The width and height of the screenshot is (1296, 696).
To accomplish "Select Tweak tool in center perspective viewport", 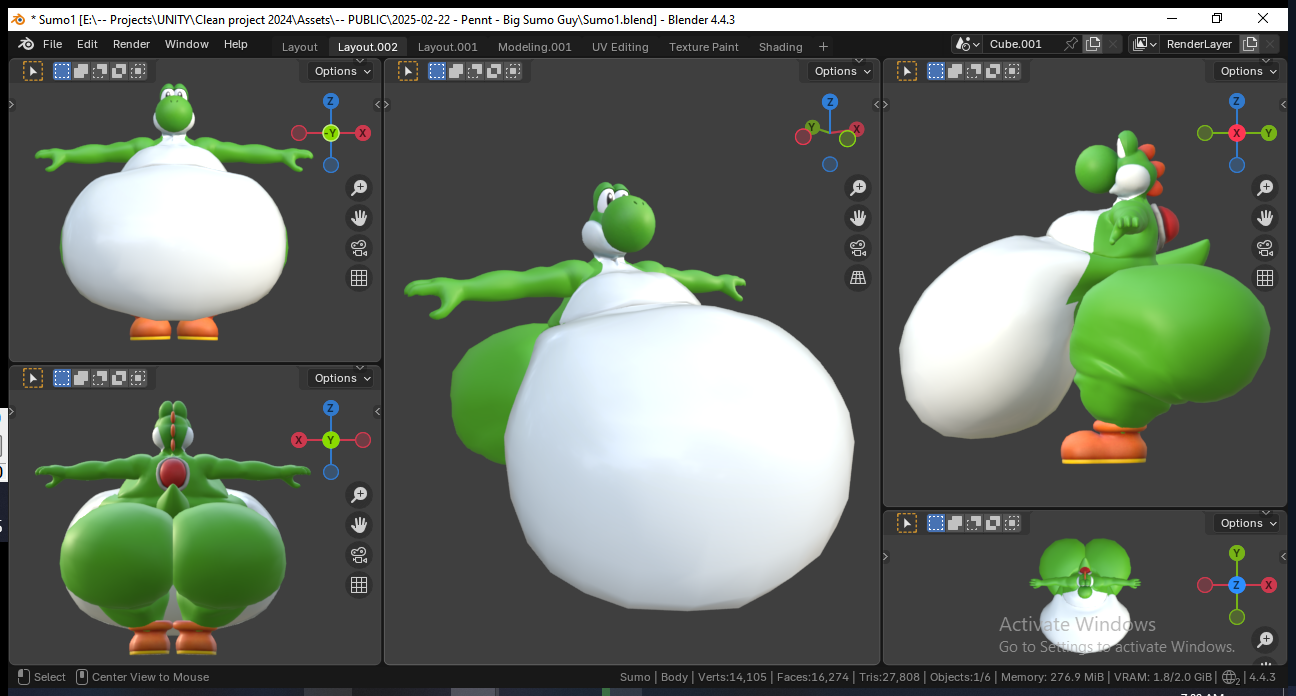I will coord(408,71).
